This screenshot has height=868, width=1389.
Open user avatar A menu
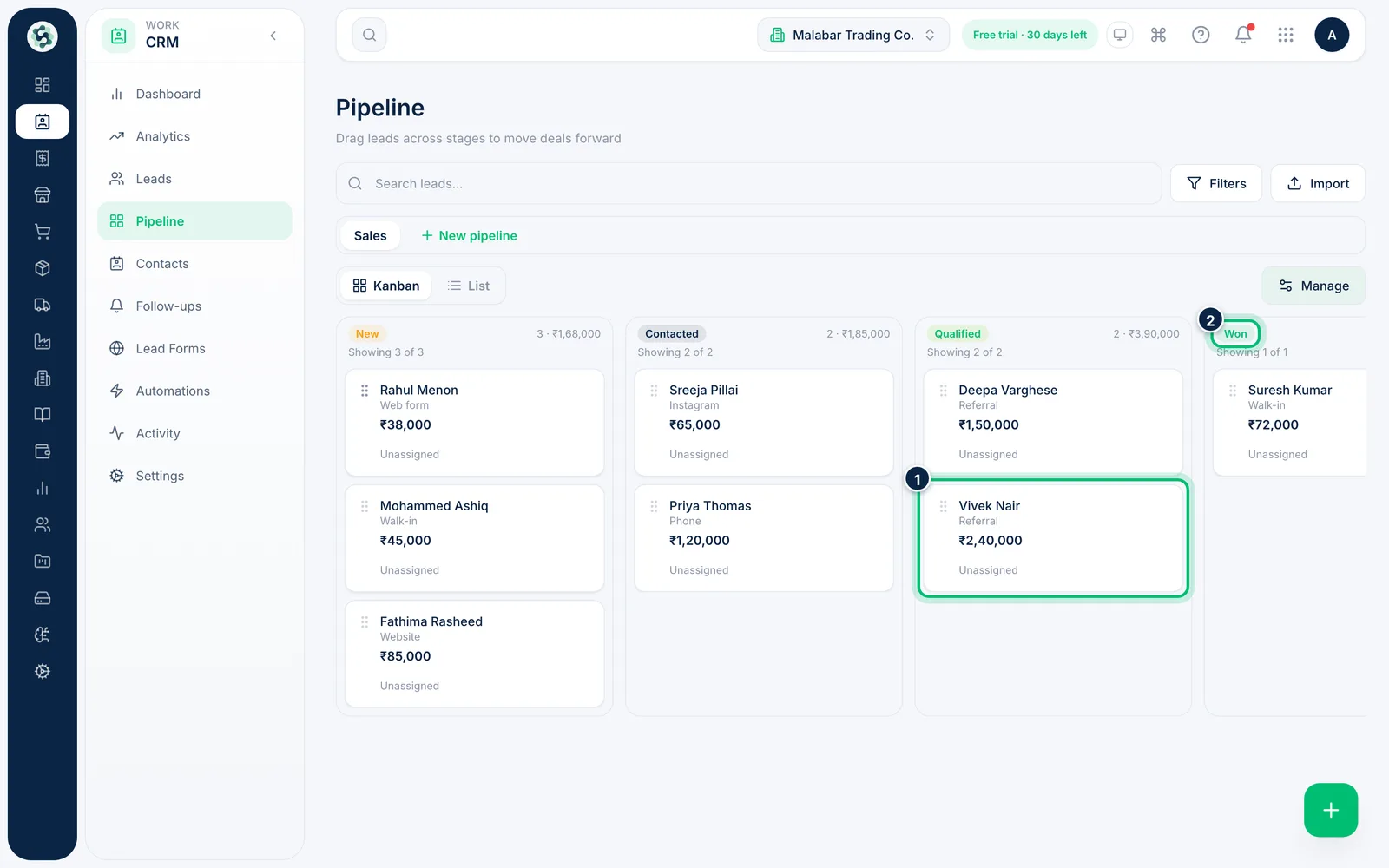click(1332, 35)
